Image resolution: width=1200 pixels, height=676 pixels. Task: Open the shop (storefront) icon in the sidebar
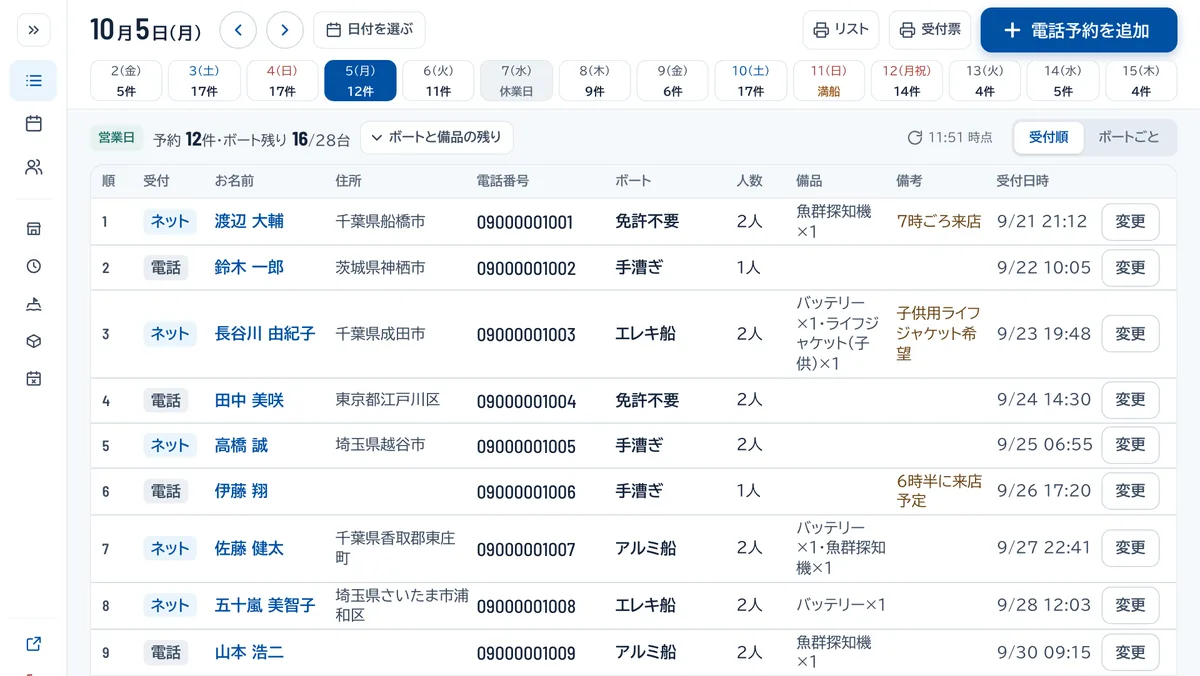point(33,229)
